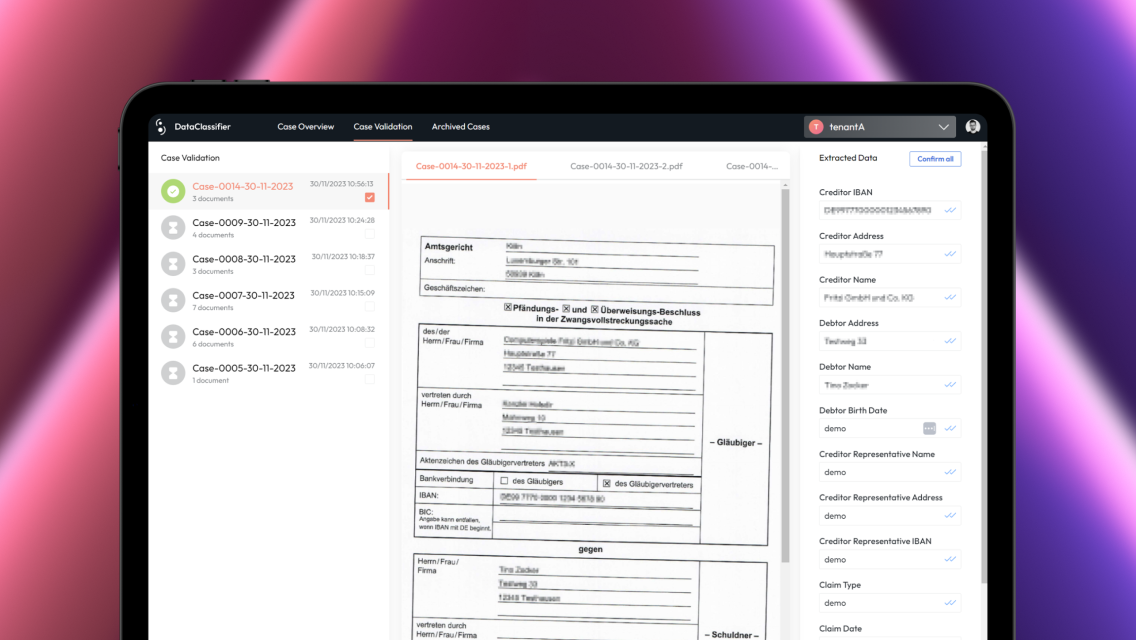Click timestamp 30/11/2023 10:06:07
The width and height of the screenshot is (1136, 640).
coord(342,365)
